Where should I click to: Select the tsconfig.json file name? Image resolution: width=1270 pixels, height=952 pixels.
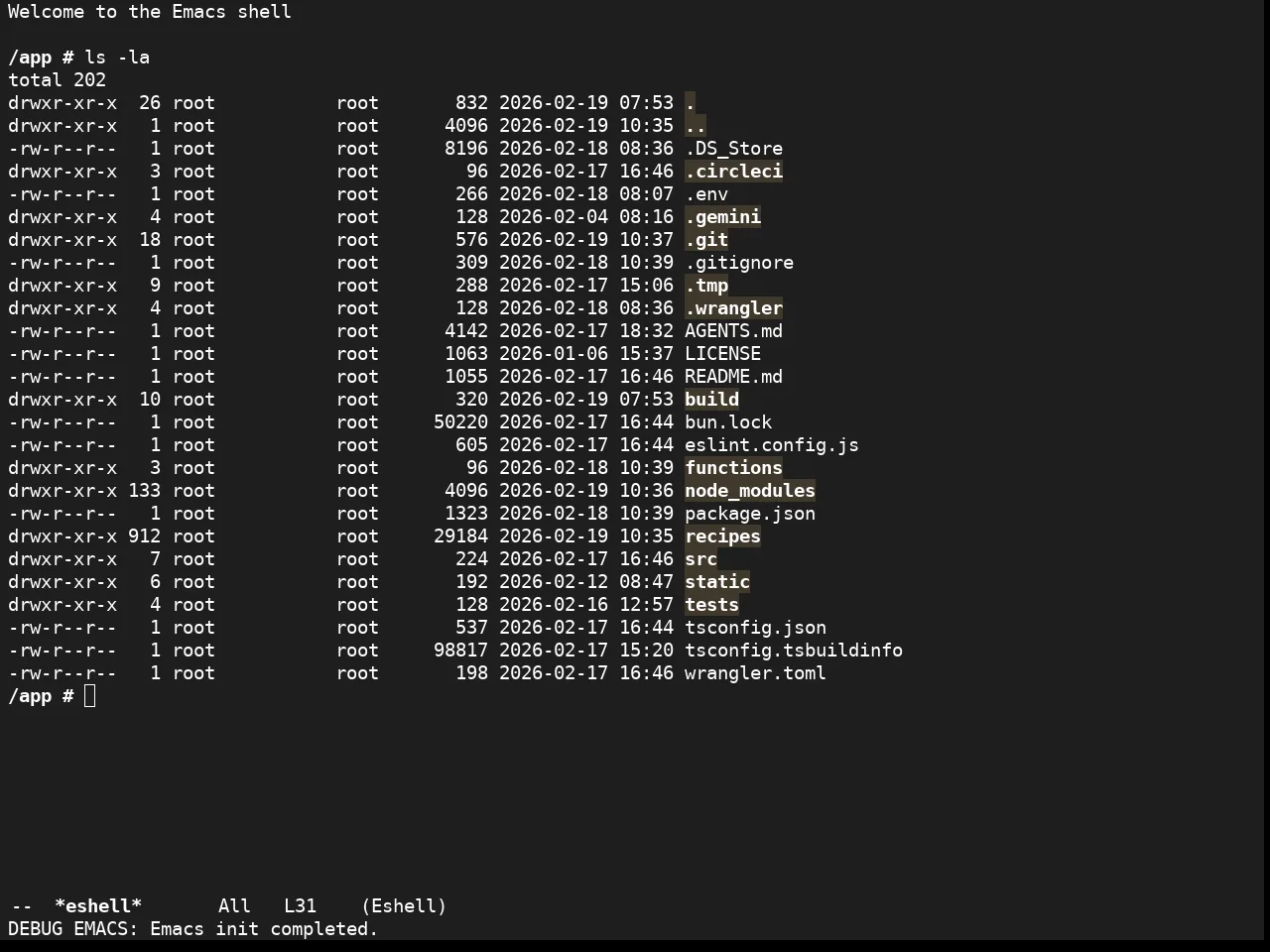click(755, 628)
